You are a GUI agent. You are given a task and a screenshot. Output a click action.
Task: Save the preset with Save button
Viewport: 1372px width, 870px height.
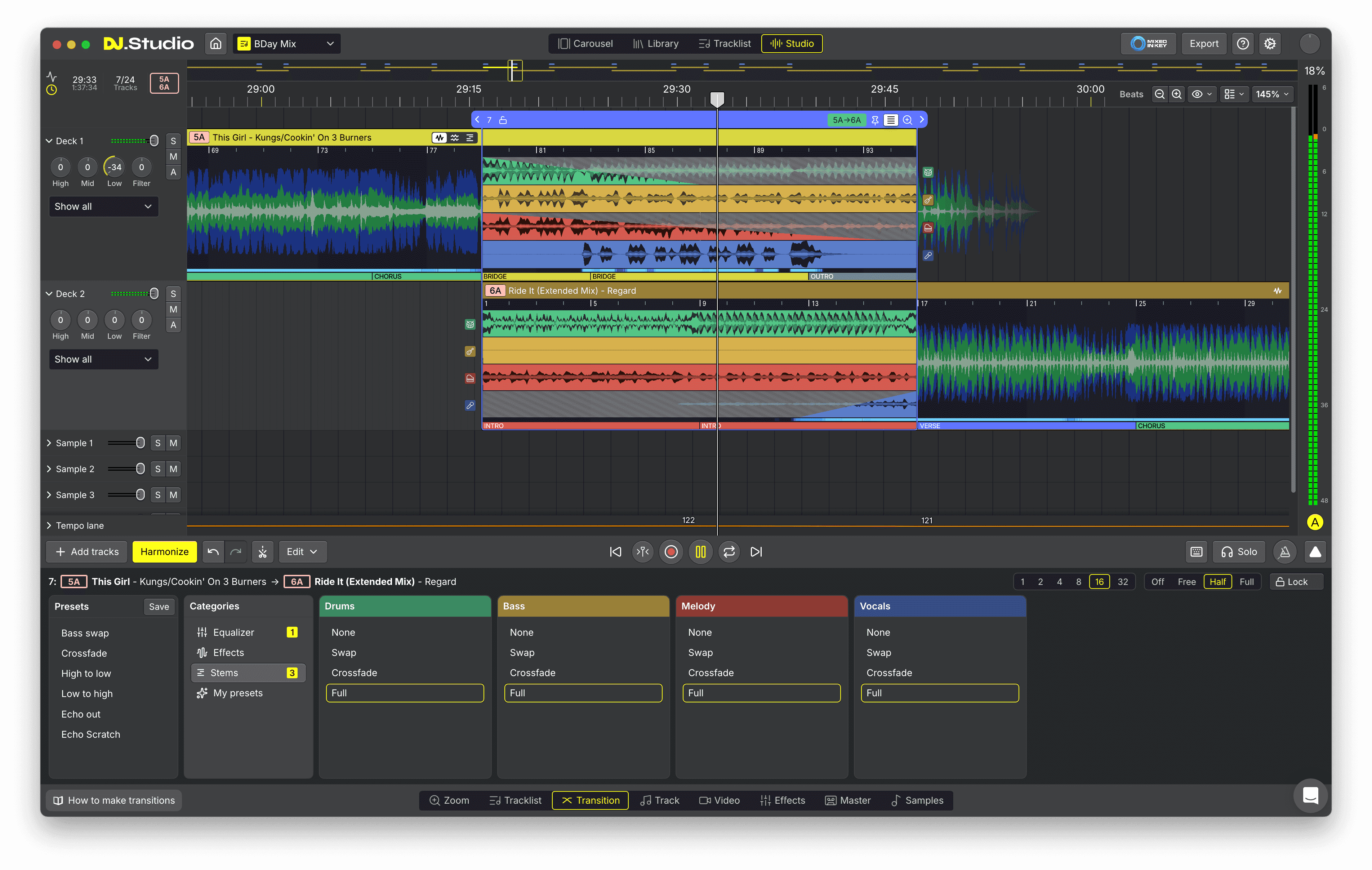click(x=159, y=607)
